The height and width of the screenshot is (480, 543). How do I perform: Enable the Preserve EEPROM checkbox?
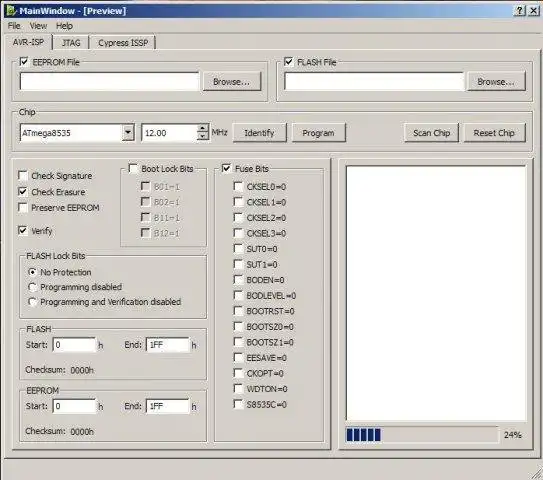23,207
